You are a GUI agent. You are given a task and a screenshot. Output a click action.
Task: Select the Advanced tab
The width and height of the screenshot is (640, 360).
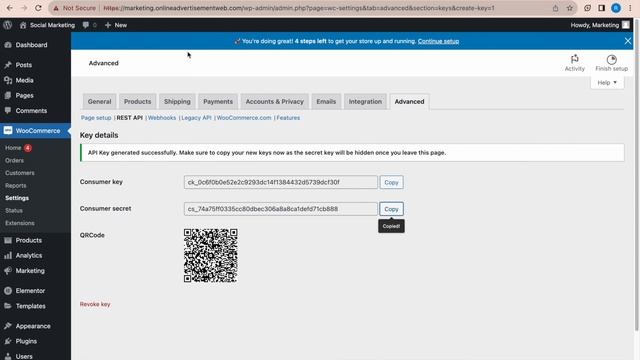click(409, 102)
